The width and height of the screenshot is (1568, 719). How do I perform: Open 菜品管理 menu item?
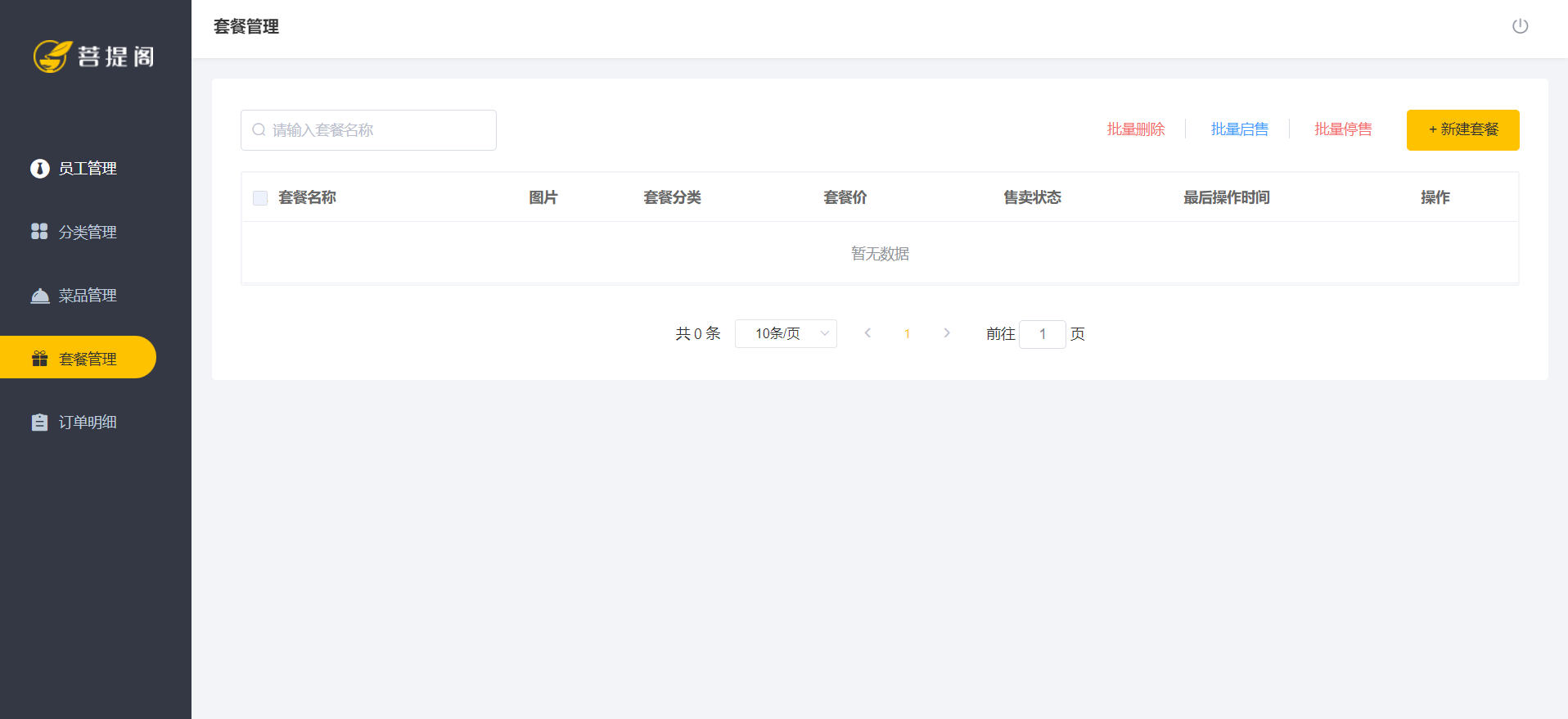[88, 296]
